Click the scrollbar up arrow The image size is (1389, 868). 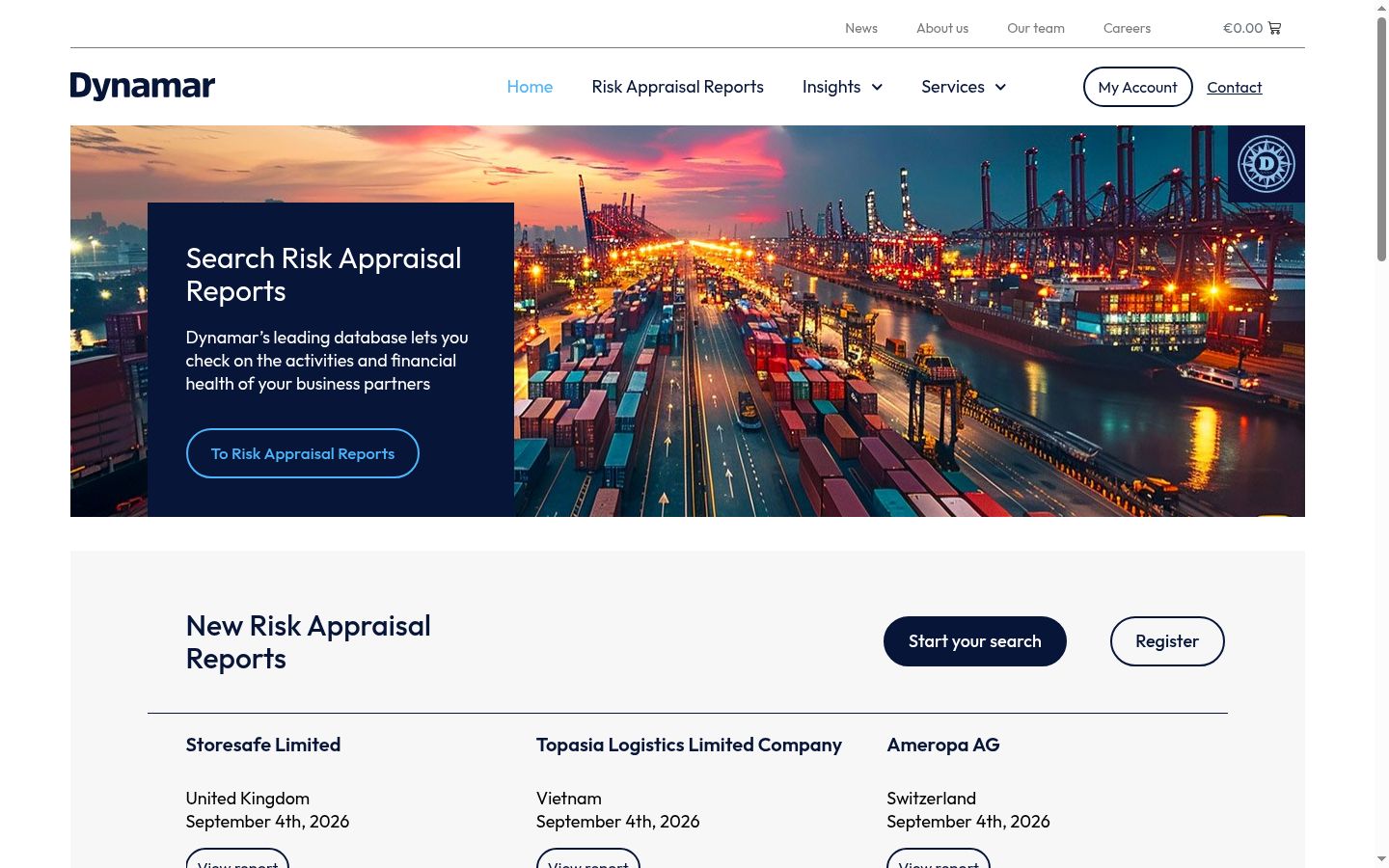tap(1381, 8)
